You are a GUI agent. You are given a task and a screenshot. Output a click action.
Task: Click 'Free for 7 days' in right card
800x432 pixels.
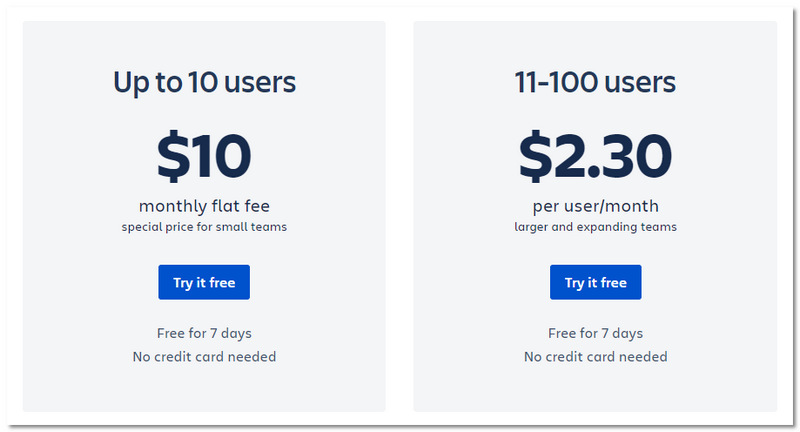pyautogui.click(x=595, y=333)
